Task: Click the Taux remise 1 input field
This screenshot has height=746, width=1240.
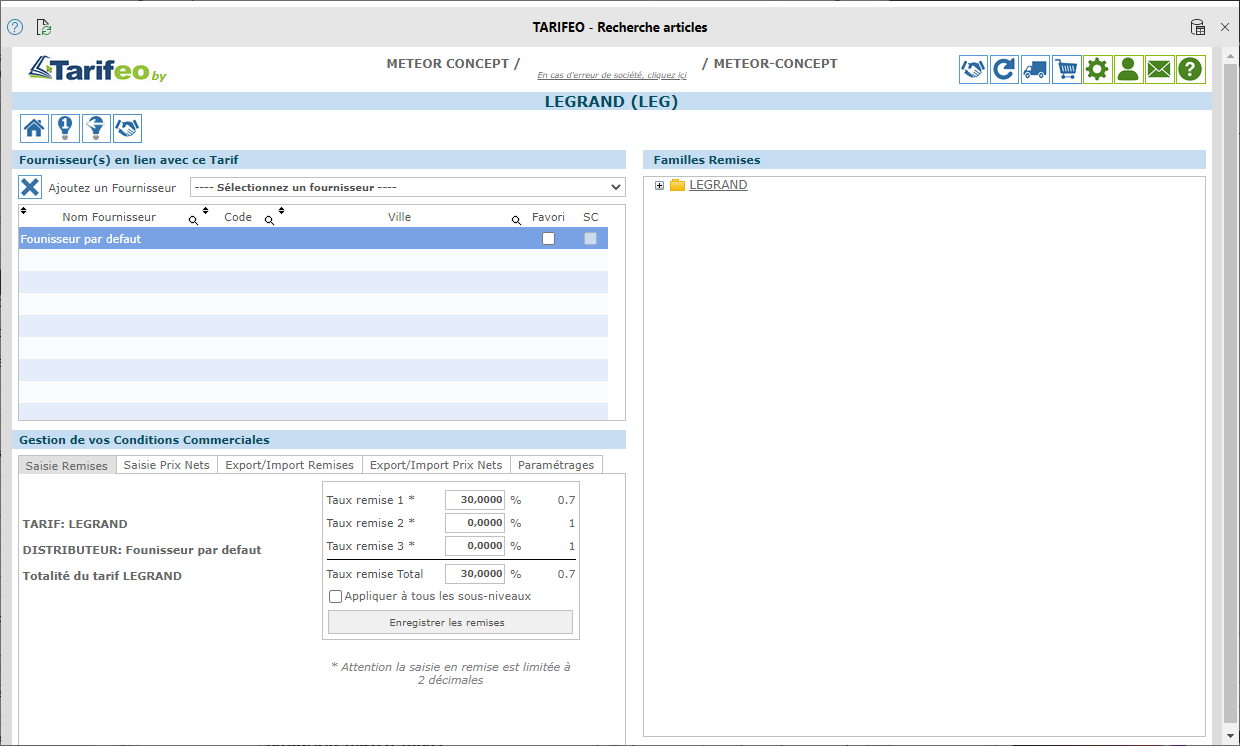Action: point(475,500)
